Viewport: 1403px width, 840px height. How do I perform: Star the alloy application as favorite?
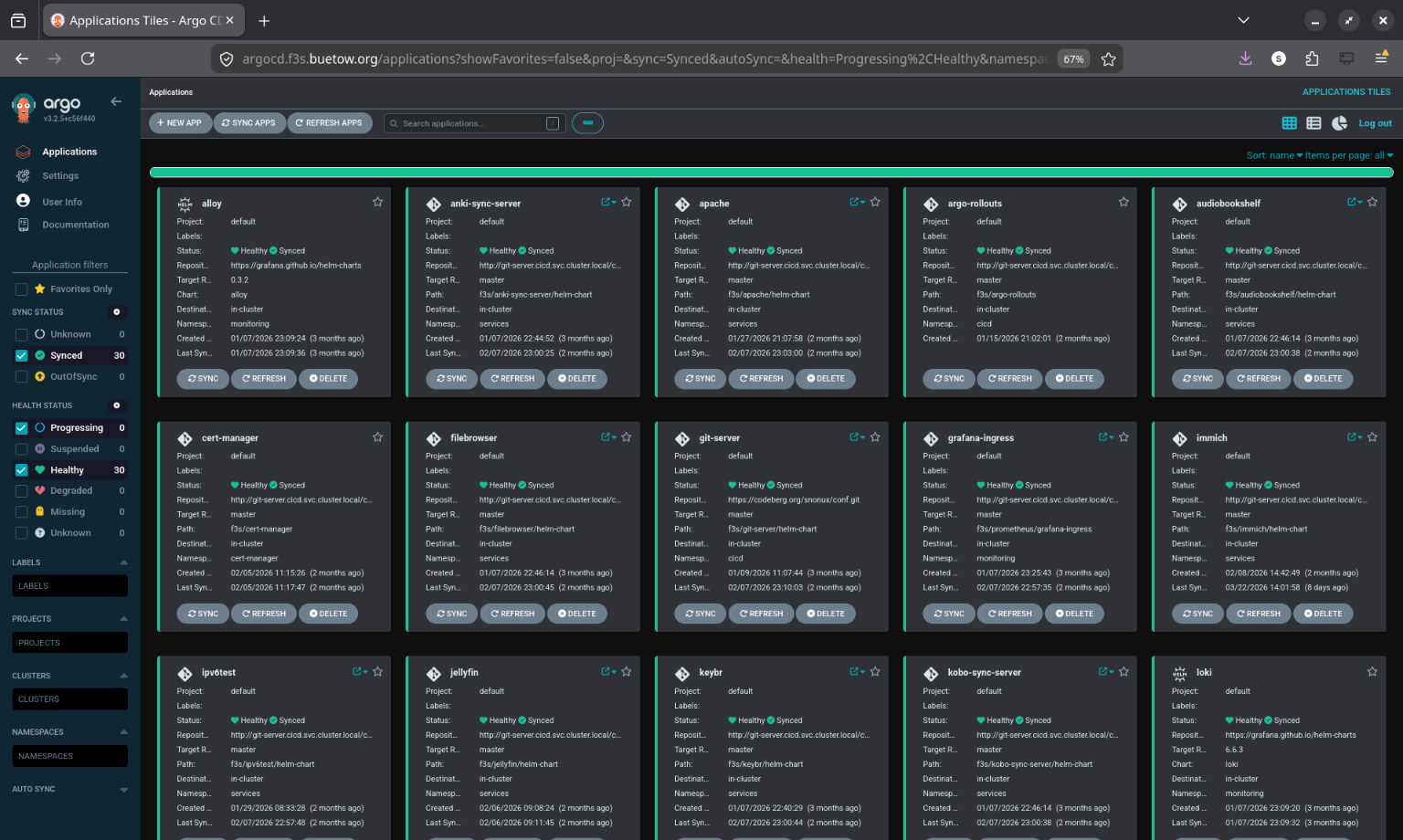(x=377, y=202)
